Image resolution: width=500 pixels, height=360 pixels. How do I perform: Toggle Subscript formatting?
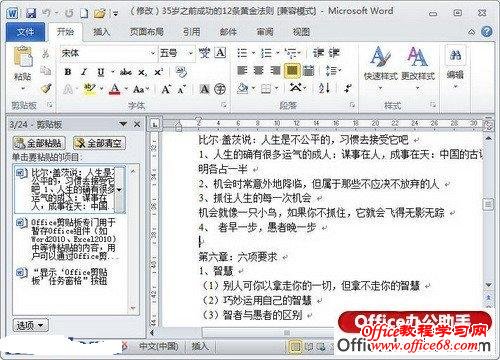coord(143,72)
